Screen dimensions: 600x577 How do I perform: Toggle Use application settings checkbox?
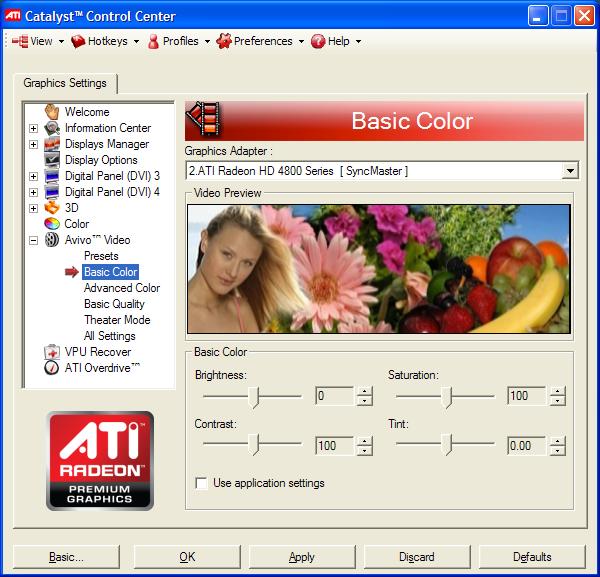(201, 483)
